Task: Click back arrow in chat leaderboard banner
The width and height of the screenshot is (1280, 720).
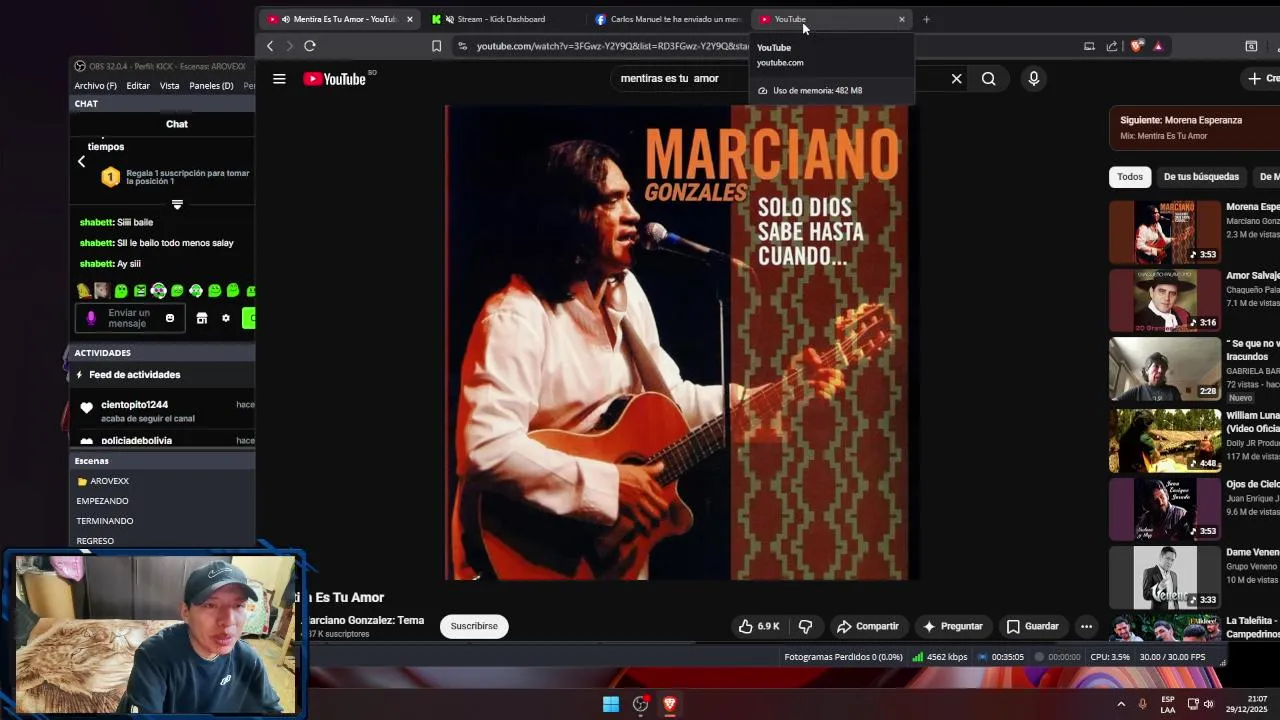Action: (82, 161)
